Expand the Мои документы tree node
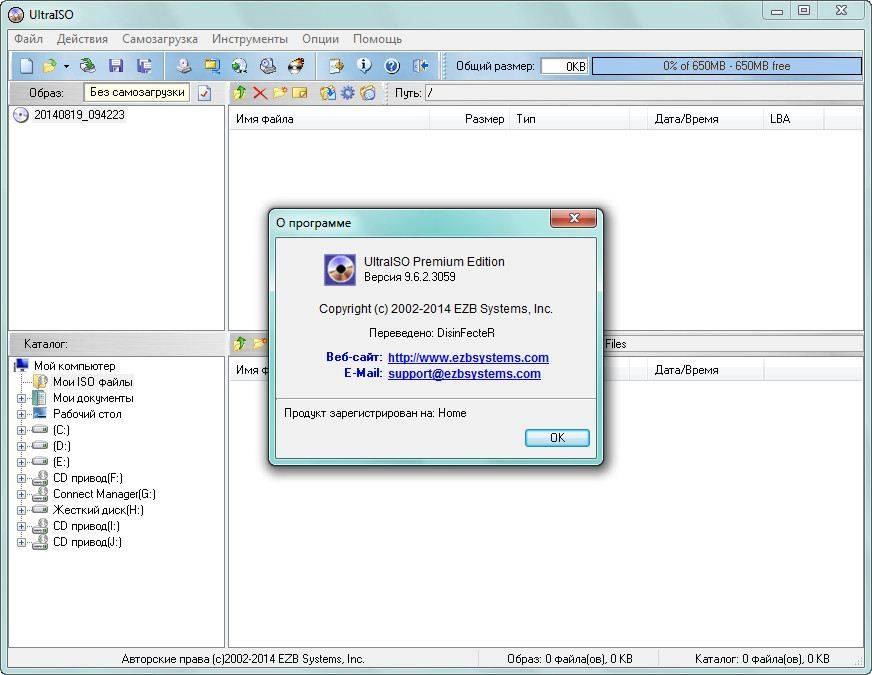872x675 pixels. (21, 398)
